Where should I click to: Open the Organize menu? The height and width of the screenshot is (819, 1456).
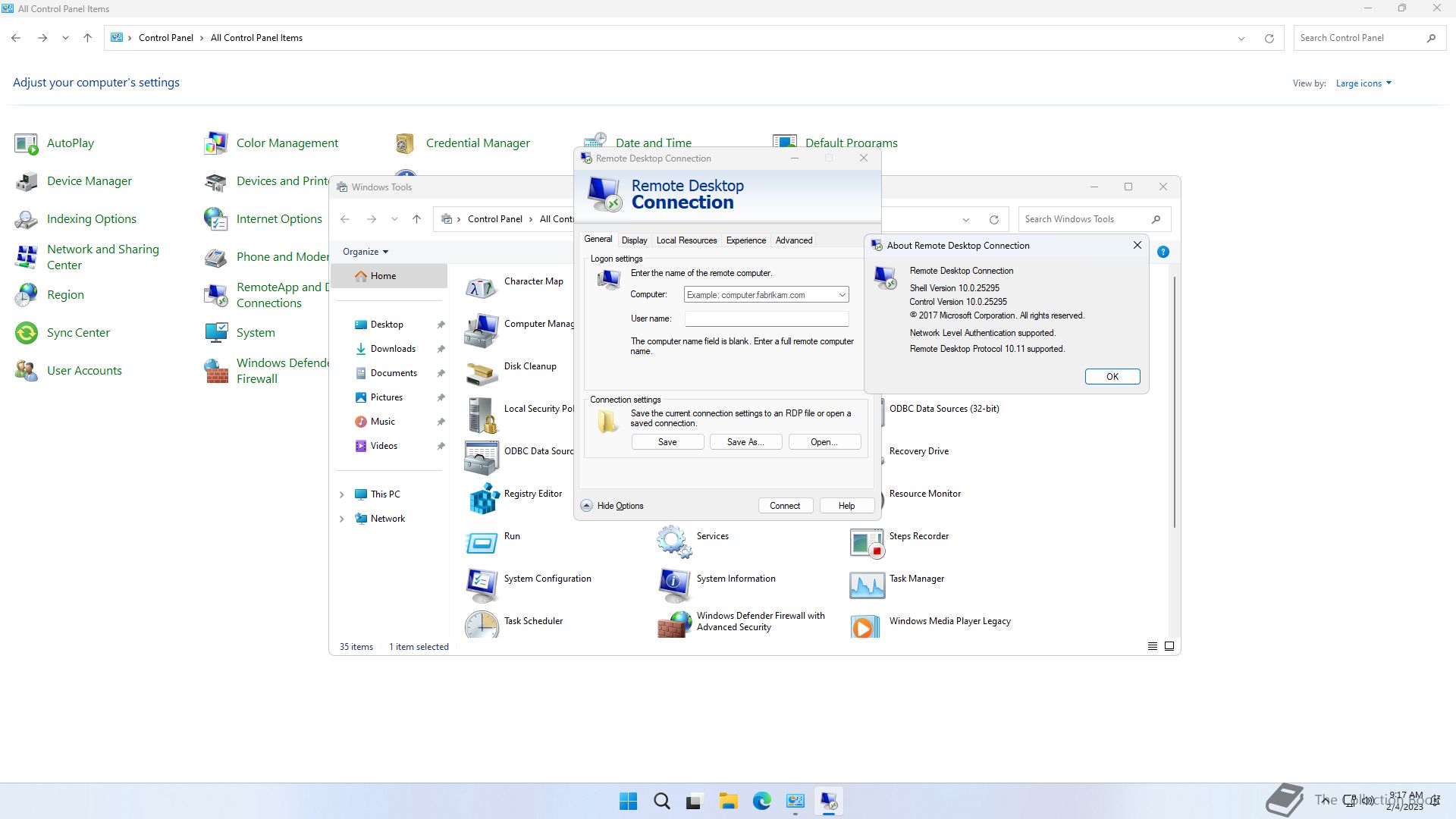tap(365, 252)
